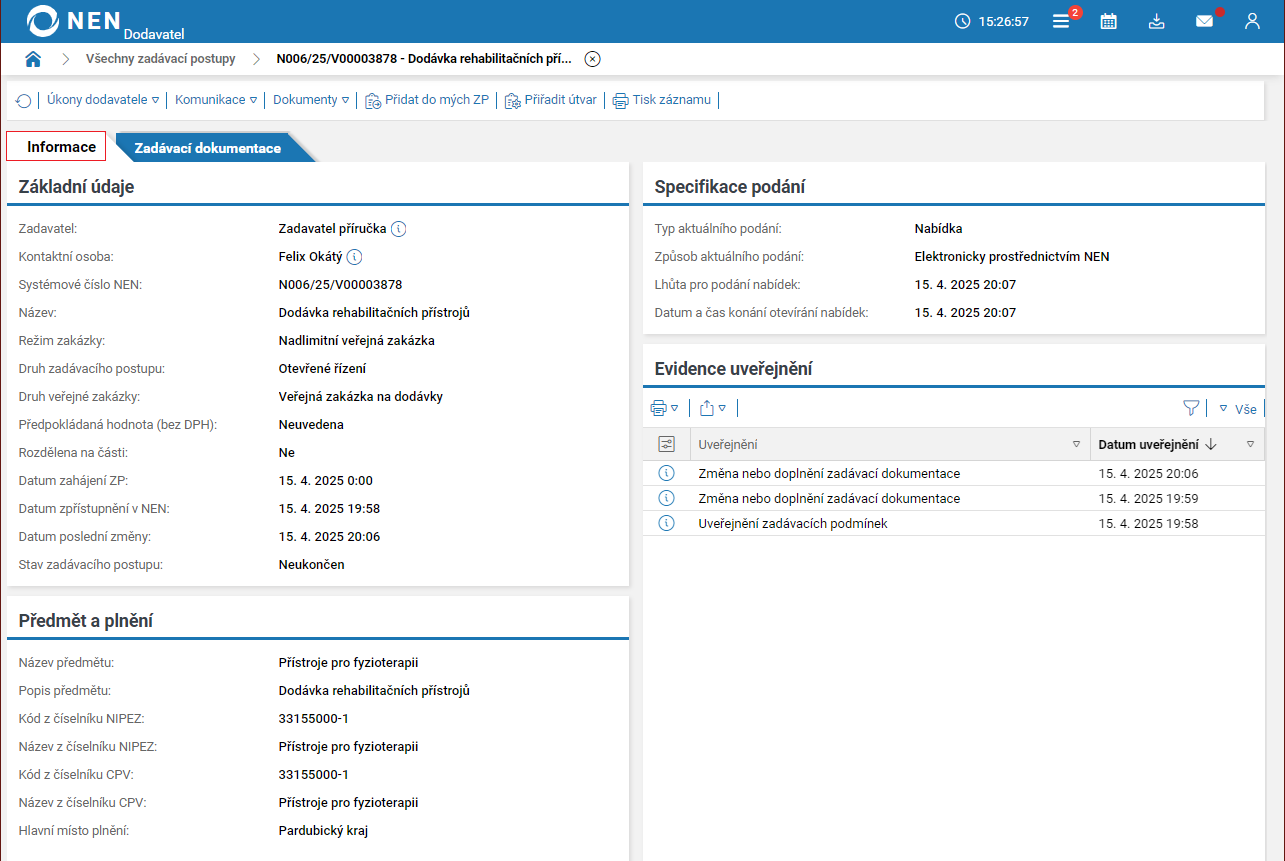Viewport: 1285px width, 861px height.
Task: Open the calendar icon in header
Action: pos(1108,21)
